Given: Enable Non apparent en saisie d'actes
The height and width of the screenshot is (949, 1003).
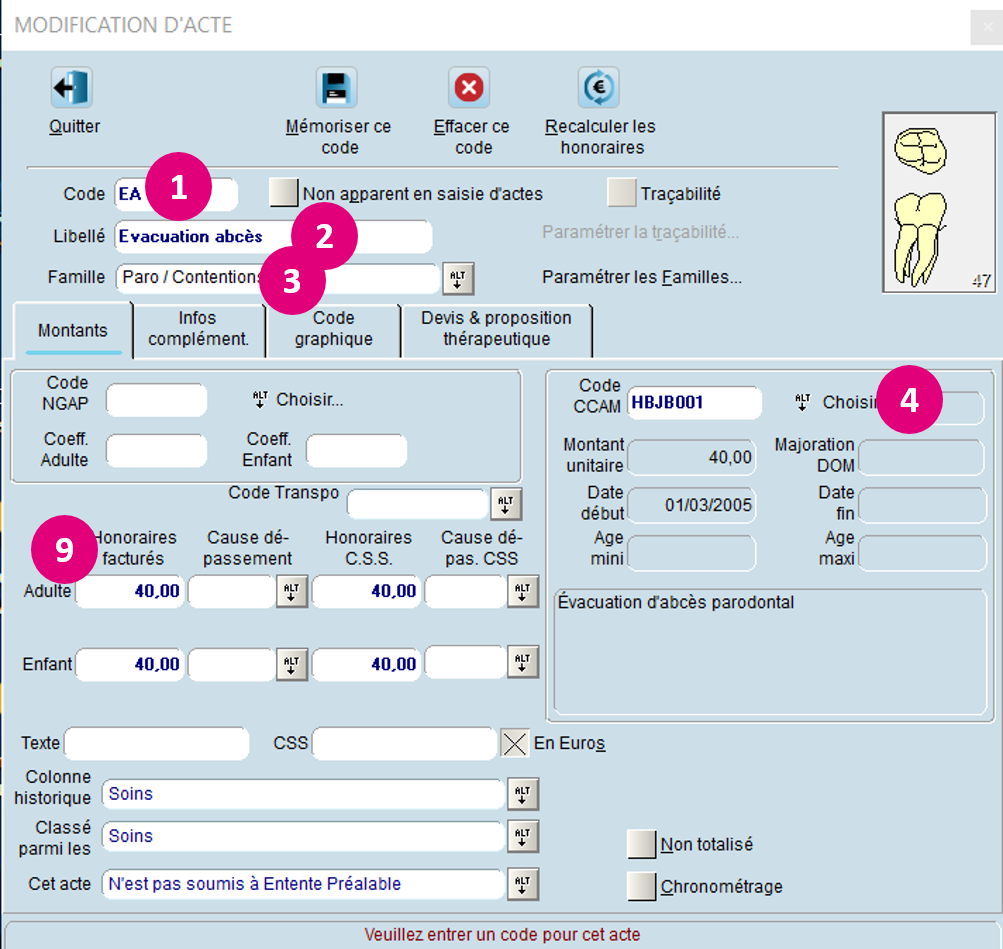Looking at the screenshot, I should [x=284, y=193].
